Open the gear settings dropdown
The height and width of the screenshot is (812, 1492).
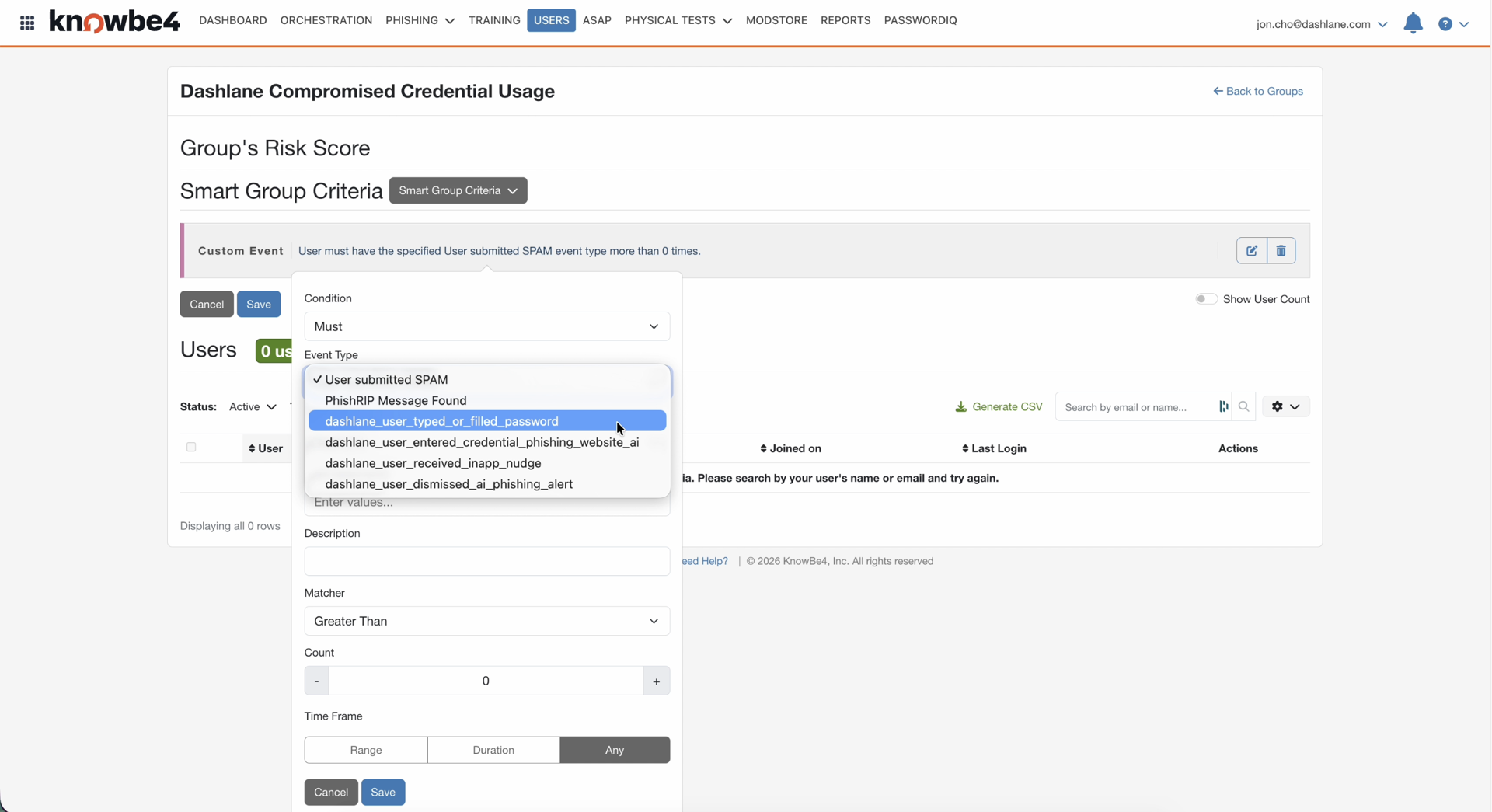1285,406
